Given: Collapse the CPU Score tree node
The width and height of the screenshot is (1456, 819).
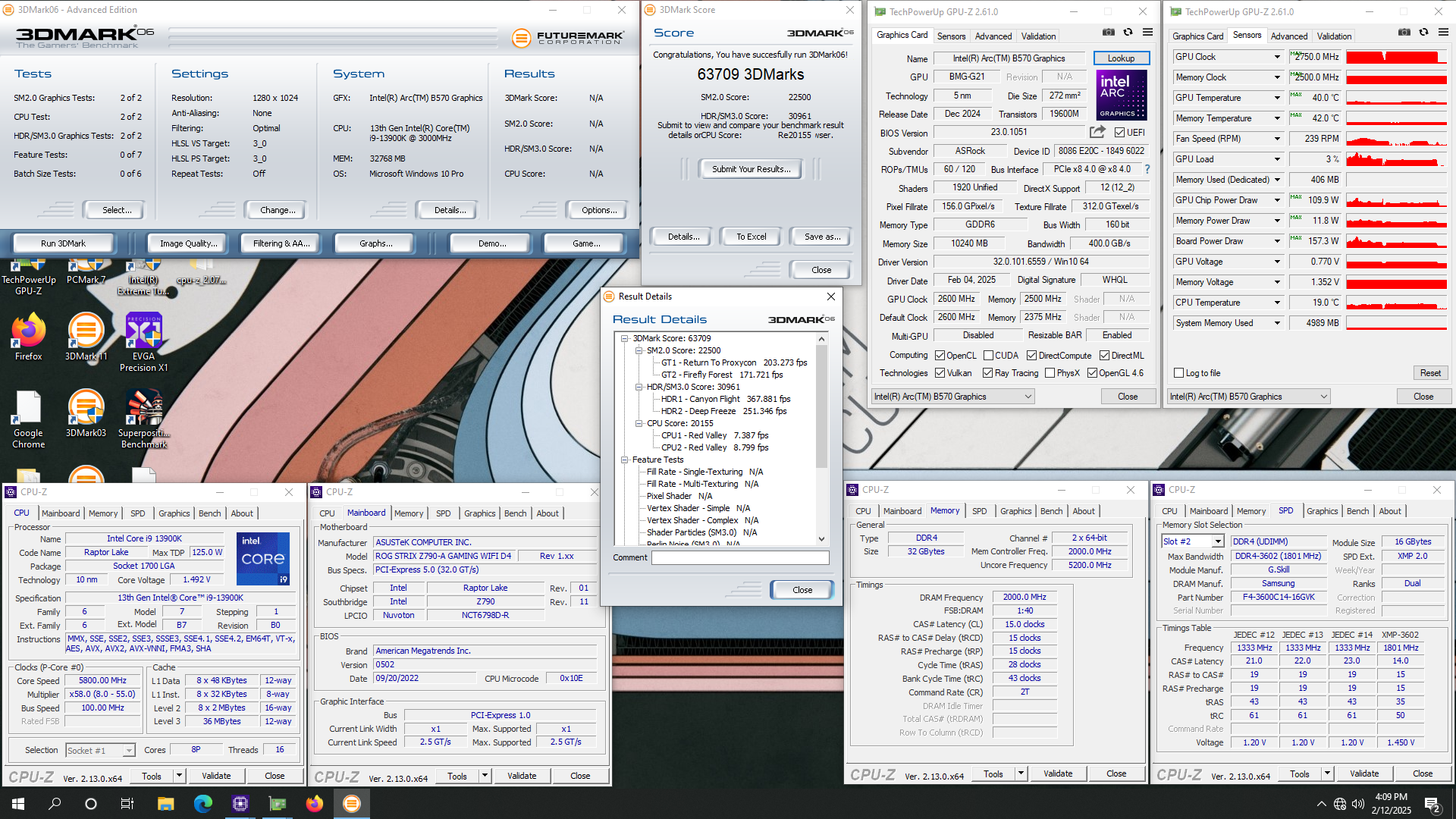Looking at the screenshot, I should [x=639, y=423].
